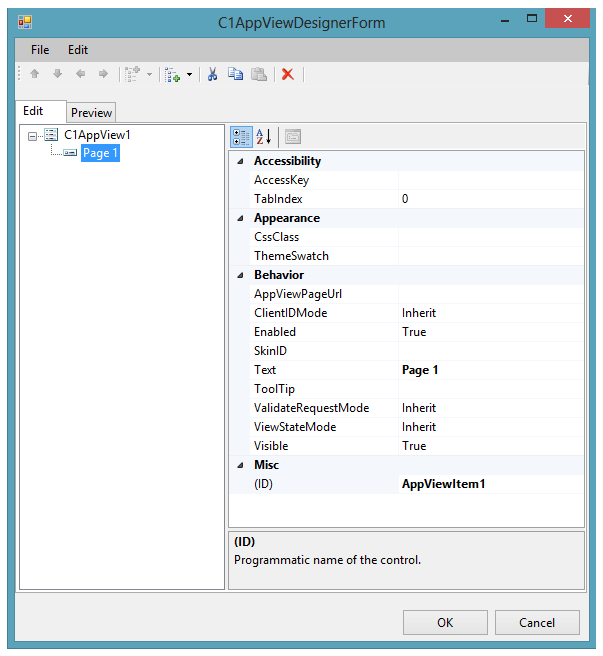Select the Enabled True value
This screenshot has height=656, width=603.
[491, 332]
